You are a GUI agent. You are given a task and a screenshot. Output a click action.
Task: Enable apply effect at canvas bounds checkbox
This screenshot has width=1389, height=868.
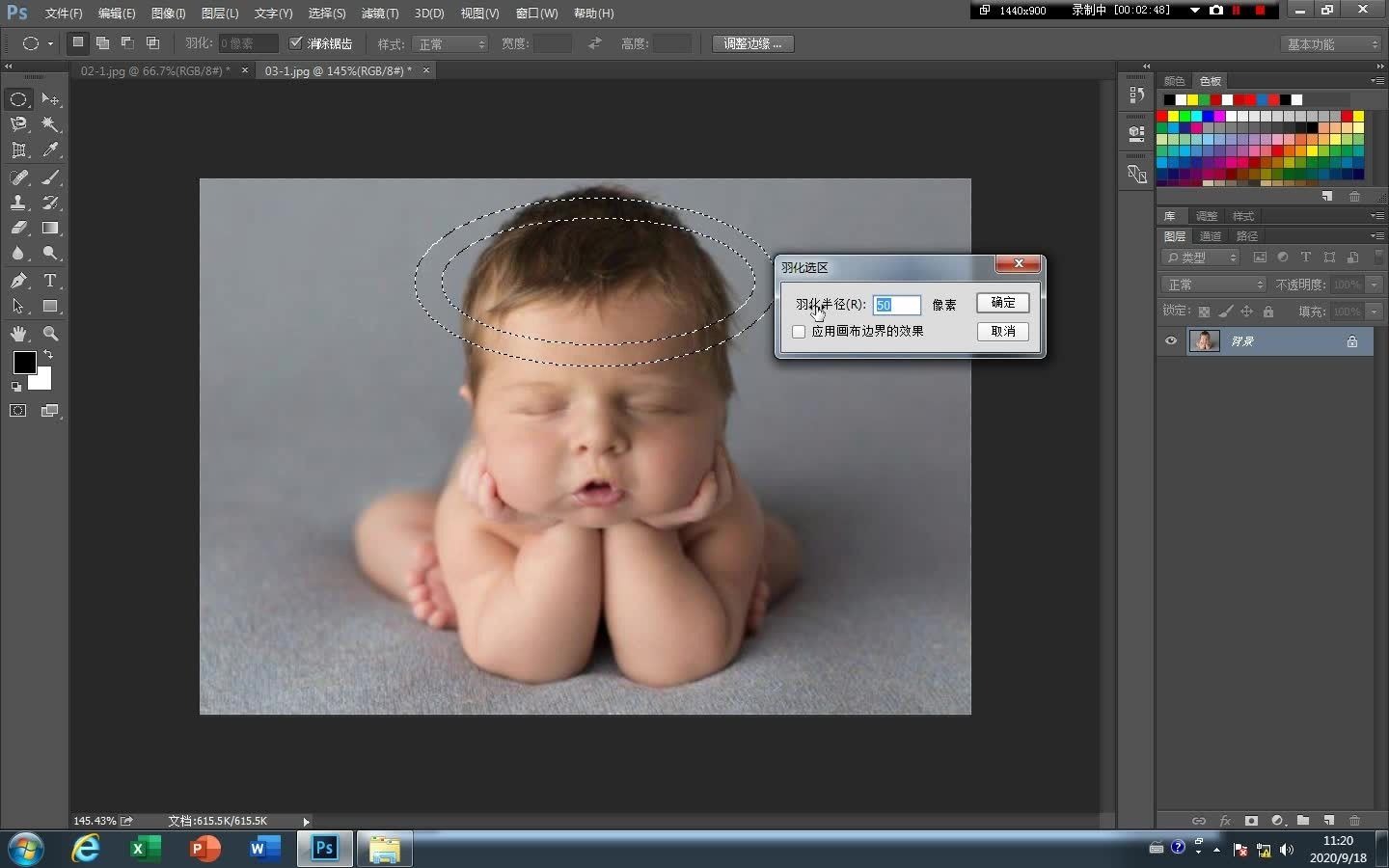[x=799, y=332]
